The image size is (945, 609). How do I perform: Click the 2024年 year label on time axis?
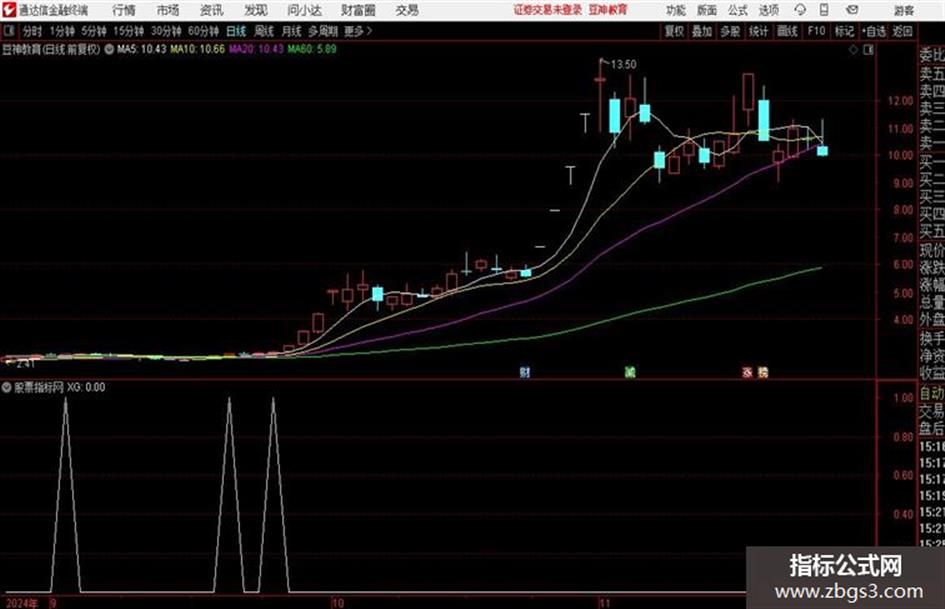pos(22,603)
